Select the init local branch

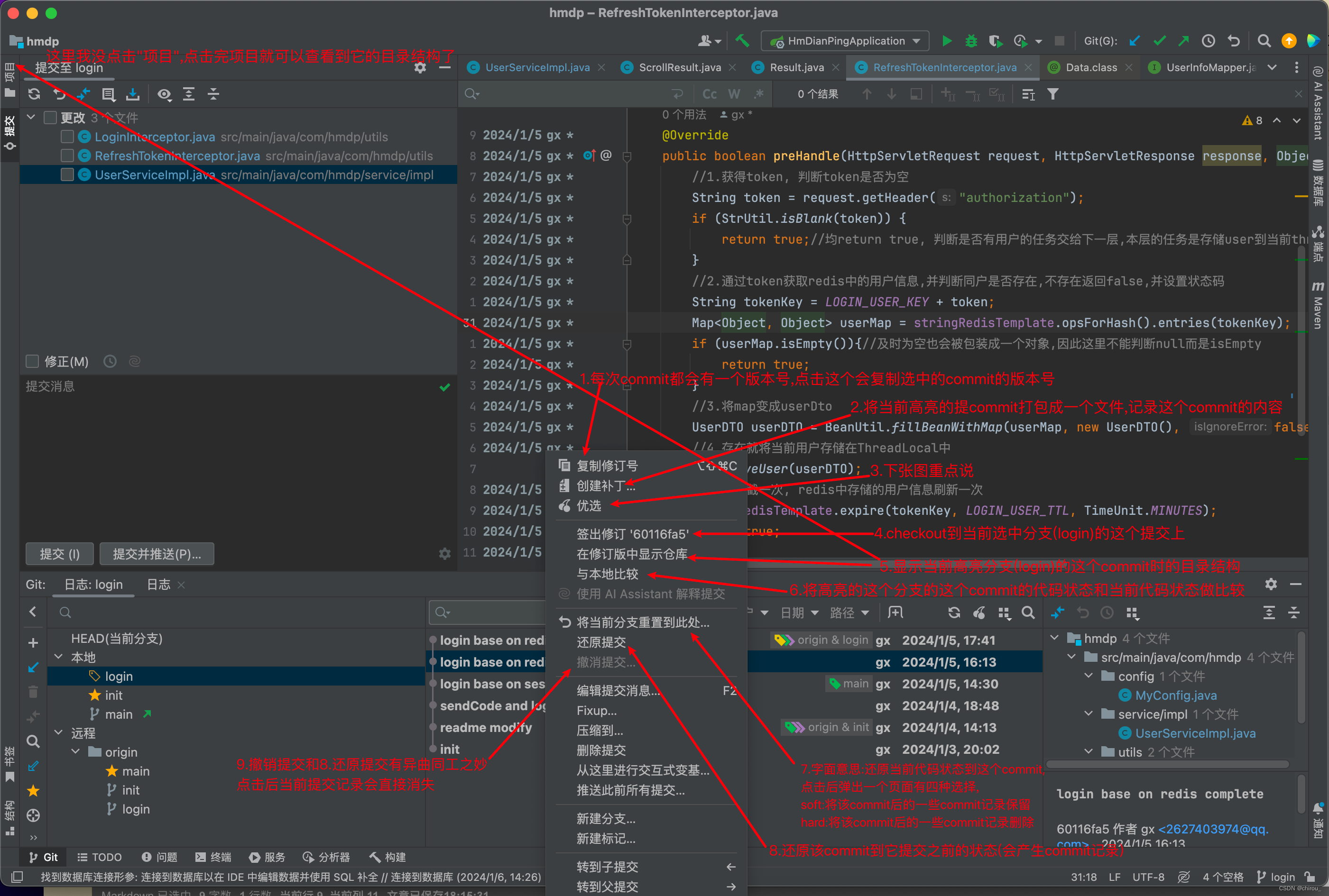point(113,695)
